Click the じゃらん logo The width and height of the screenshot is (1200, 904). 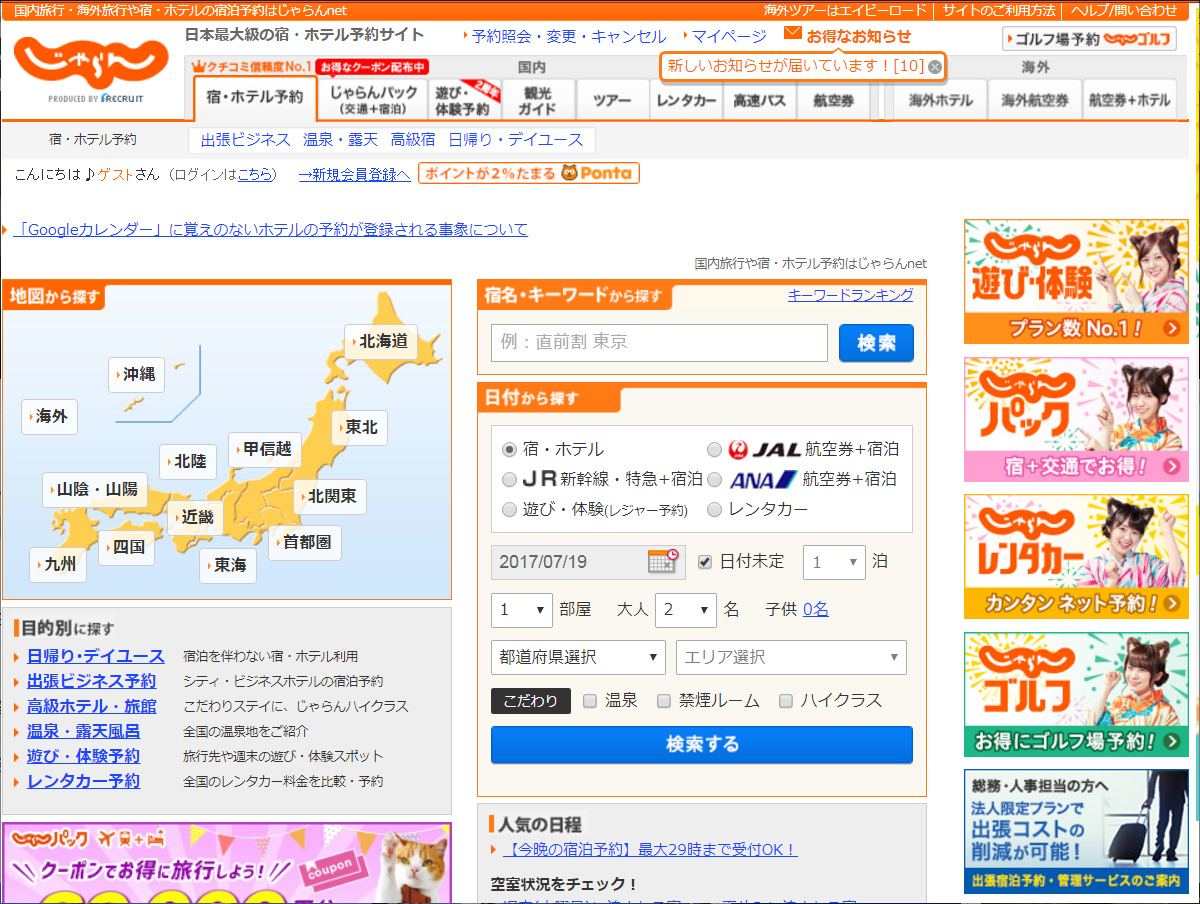(91, 64)
